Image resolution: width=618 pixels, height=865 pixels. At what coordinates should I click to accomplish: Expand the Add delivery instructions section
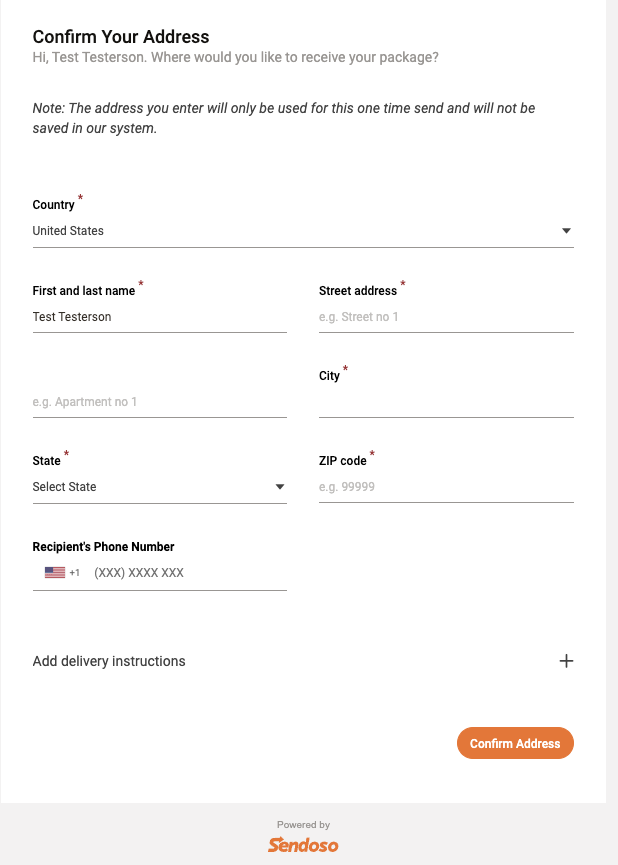coord(109,661)
